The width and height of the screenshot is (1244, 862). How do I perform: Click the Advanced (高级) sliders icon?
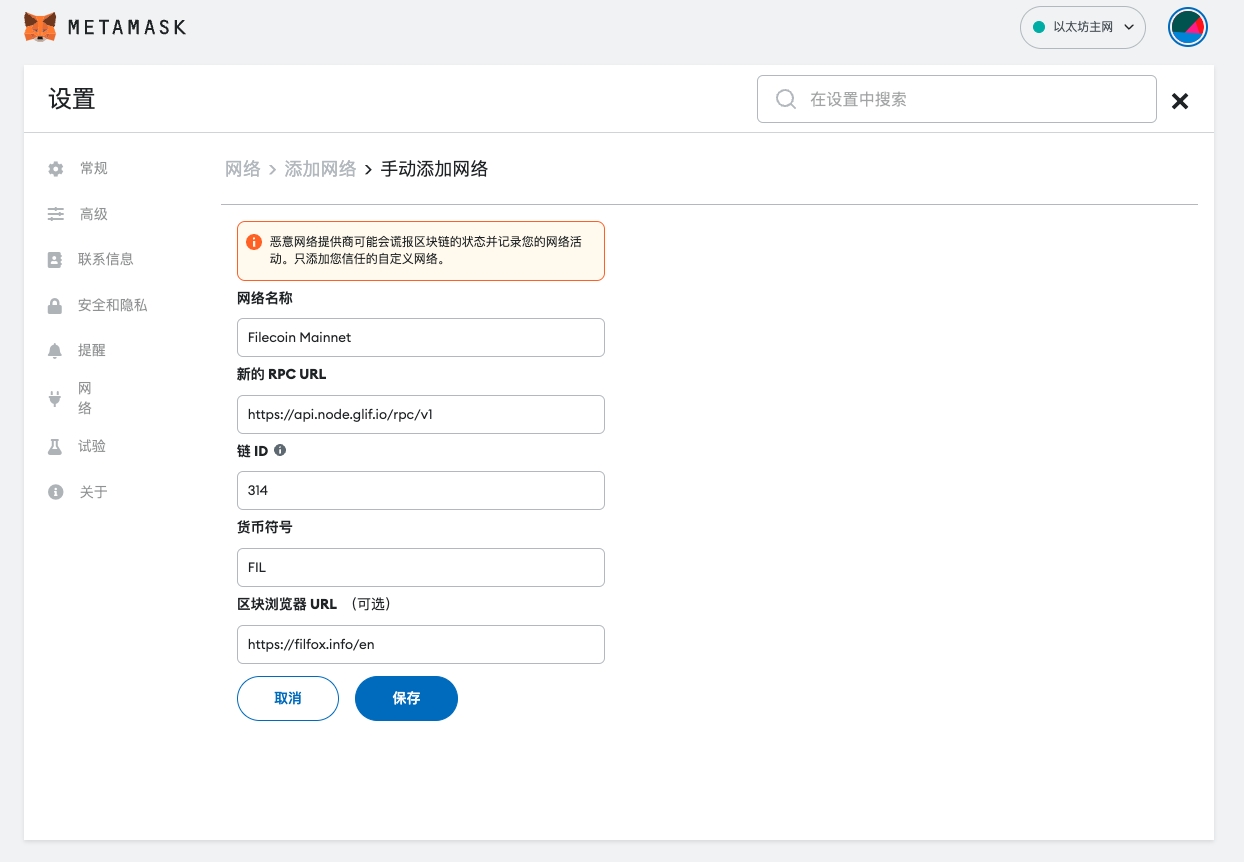coord(55,214)
